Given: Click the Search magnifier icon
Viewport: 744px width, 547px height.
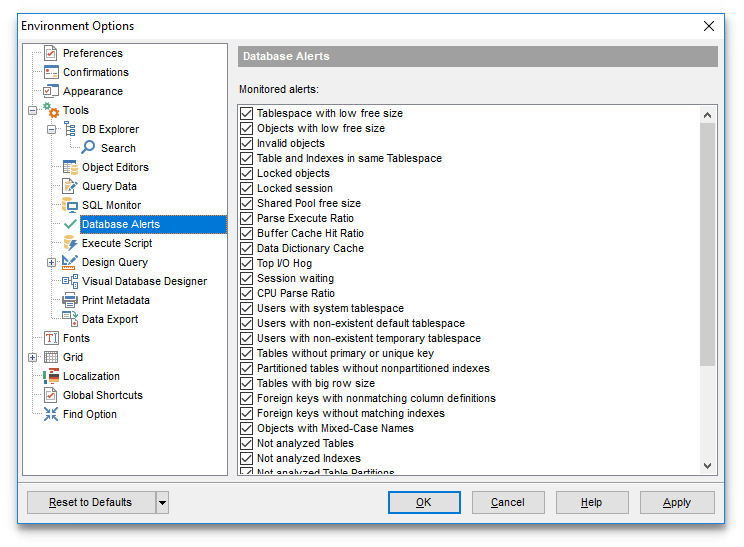Looking at the screenshot, I should (x=89, y=148).
